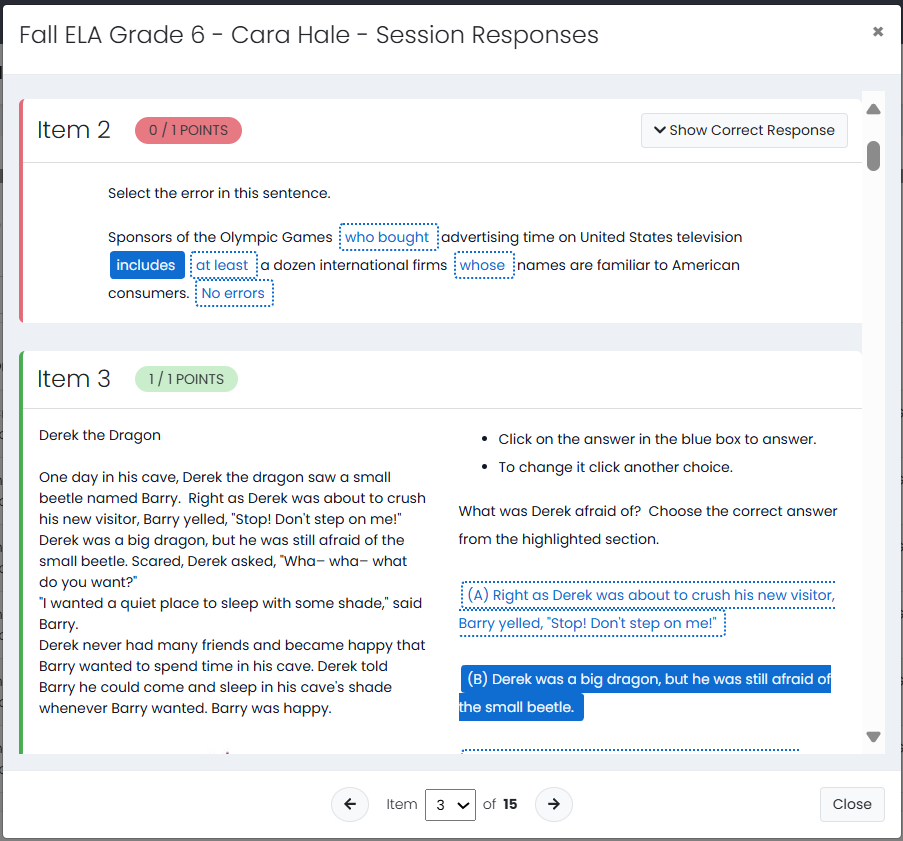Click the 0 / 1 POINTS badge

point(188,130)
